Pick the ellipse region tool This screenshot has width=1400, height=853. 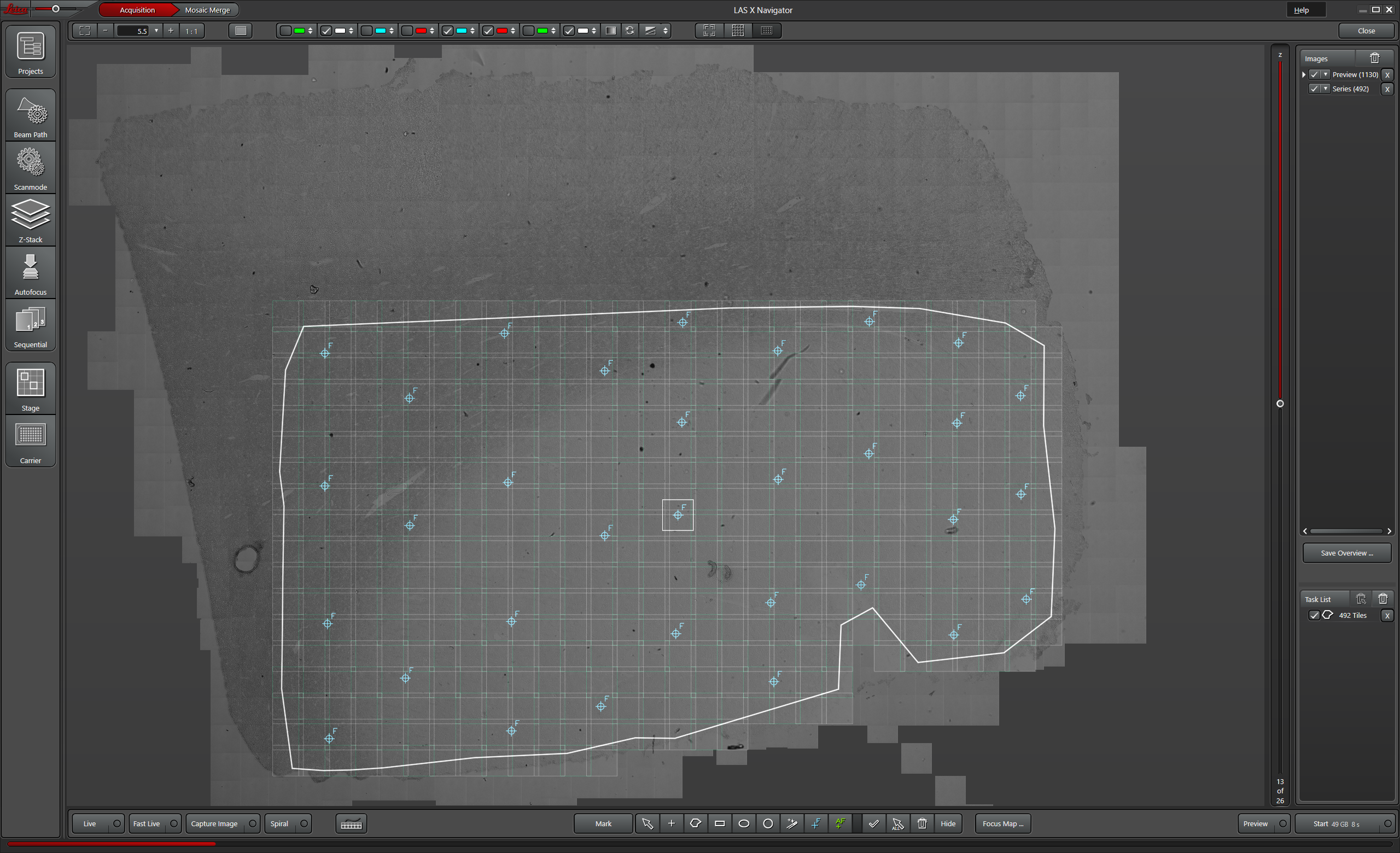[743, 823]
